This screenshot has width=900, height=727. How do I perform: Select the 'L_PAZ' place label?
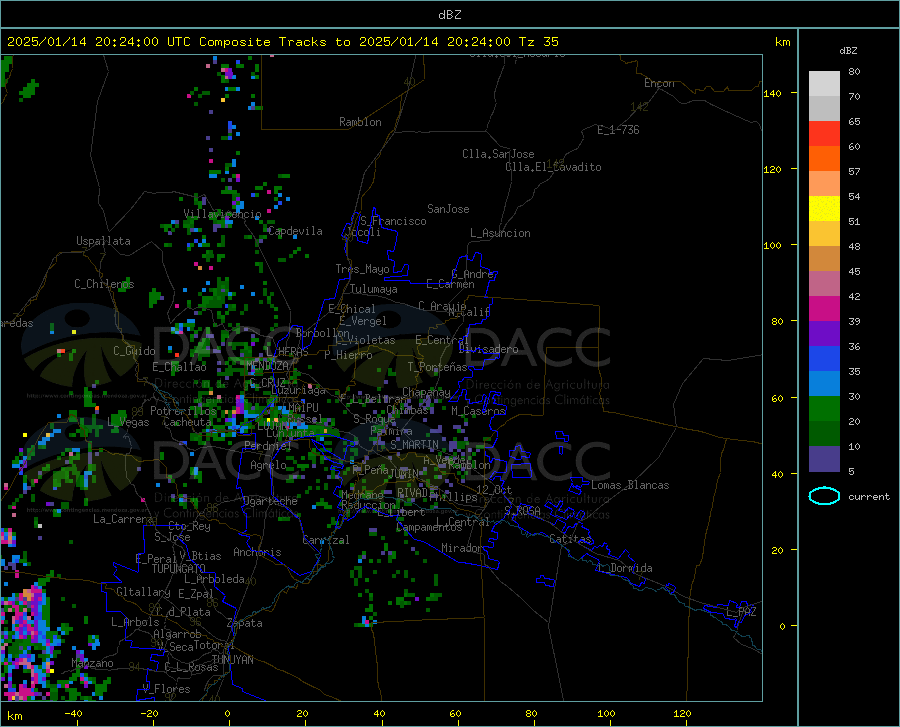point(741,612)
